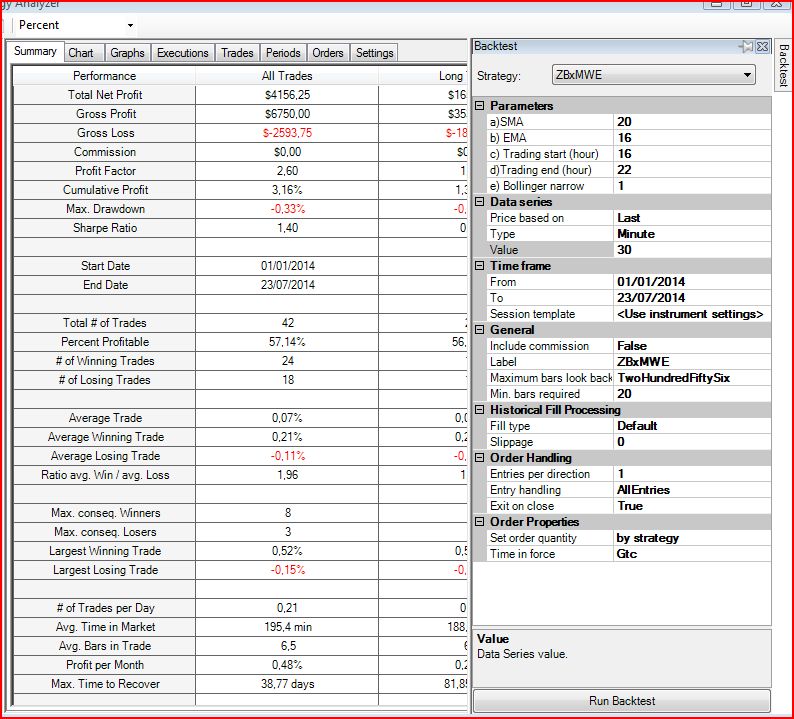Select Exit on close True field

[x=692, y=506]
